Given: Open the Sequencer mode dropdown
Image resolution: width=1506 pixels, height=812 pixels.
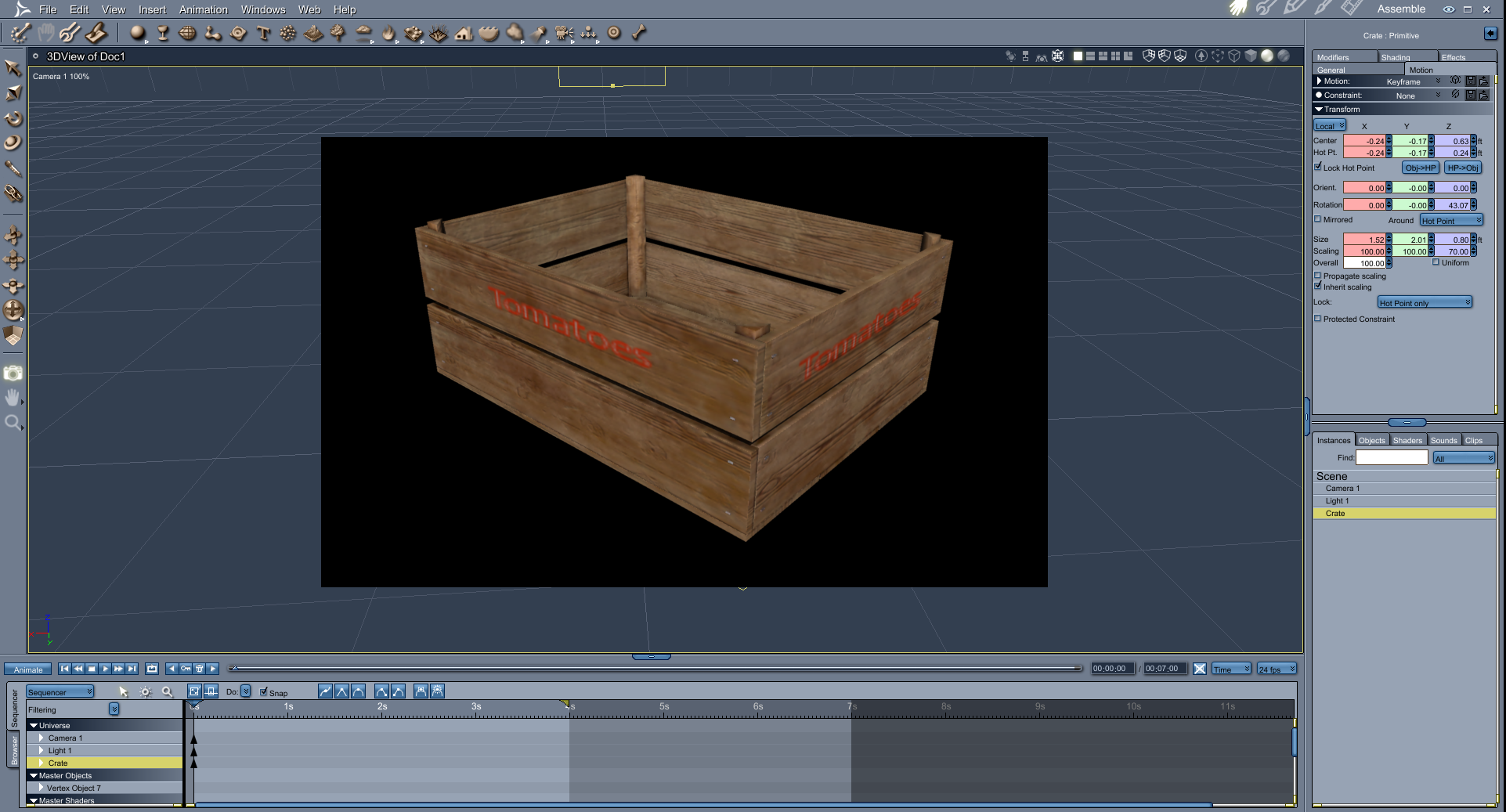Looking at the screenshot, I should pyautogui.click(x=60, y=691).
